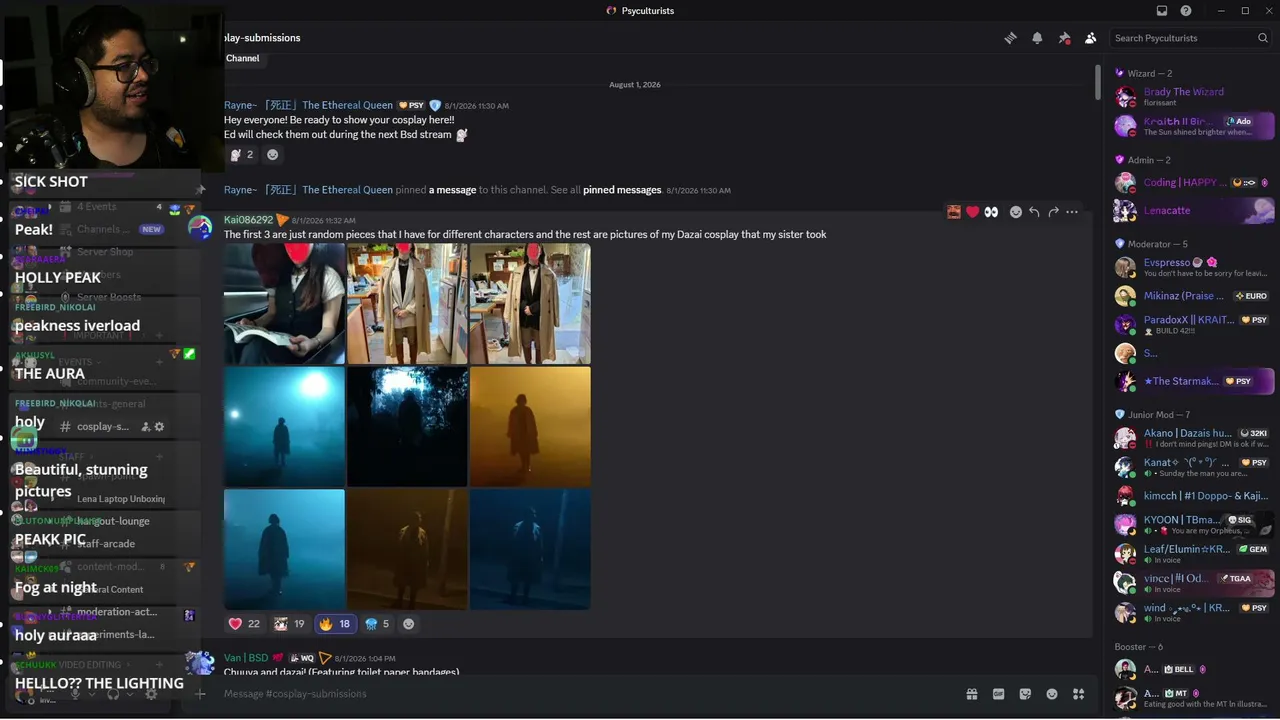
Task: Open More options on Kai086292's message
Action: [x=1072, y=212]
